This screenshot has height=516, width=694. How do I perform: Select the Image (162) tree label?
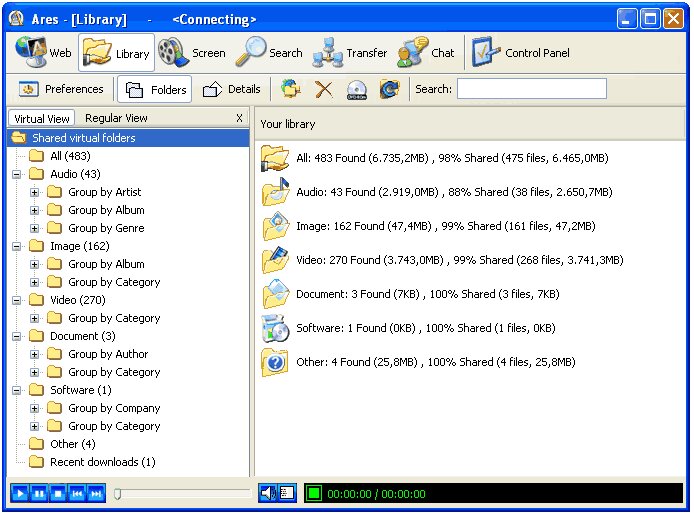coord(80,246)
